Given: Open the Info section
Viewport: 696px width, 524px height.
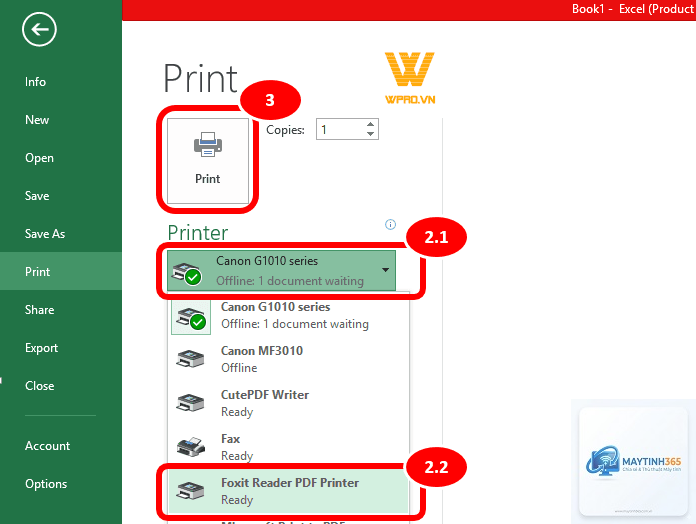Looking at the screenshot, I should point(35,82).
